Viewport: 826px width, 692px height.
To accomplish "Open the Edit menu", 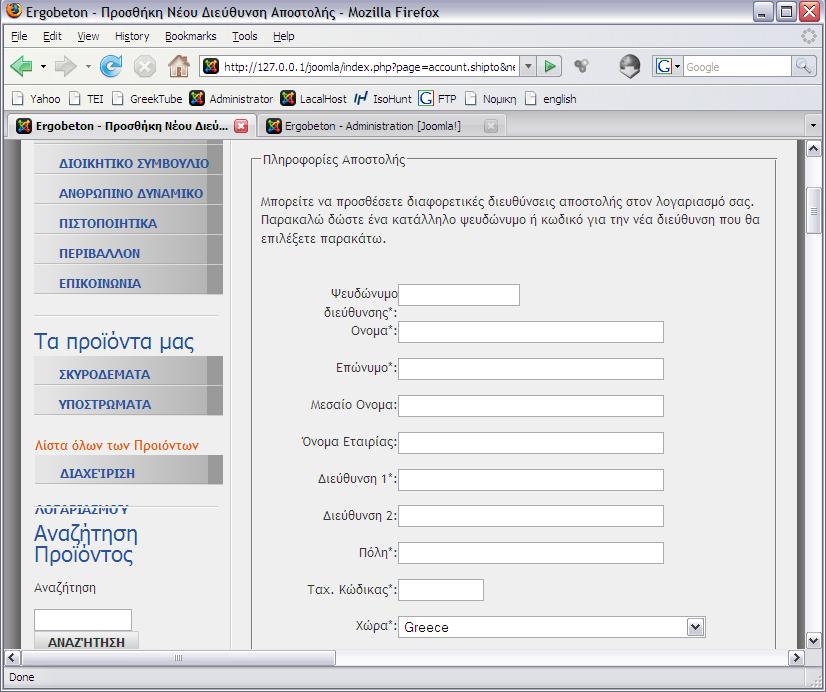I will (52, 36).
